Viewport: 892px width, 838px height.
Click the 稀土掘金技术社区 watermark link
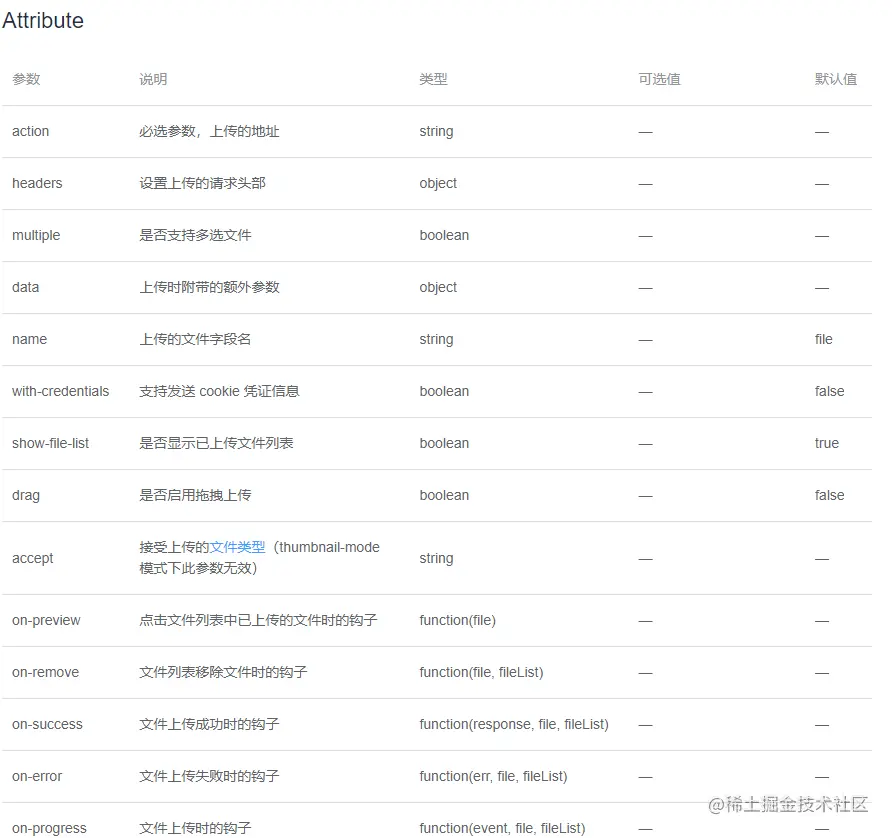point(789,805)
